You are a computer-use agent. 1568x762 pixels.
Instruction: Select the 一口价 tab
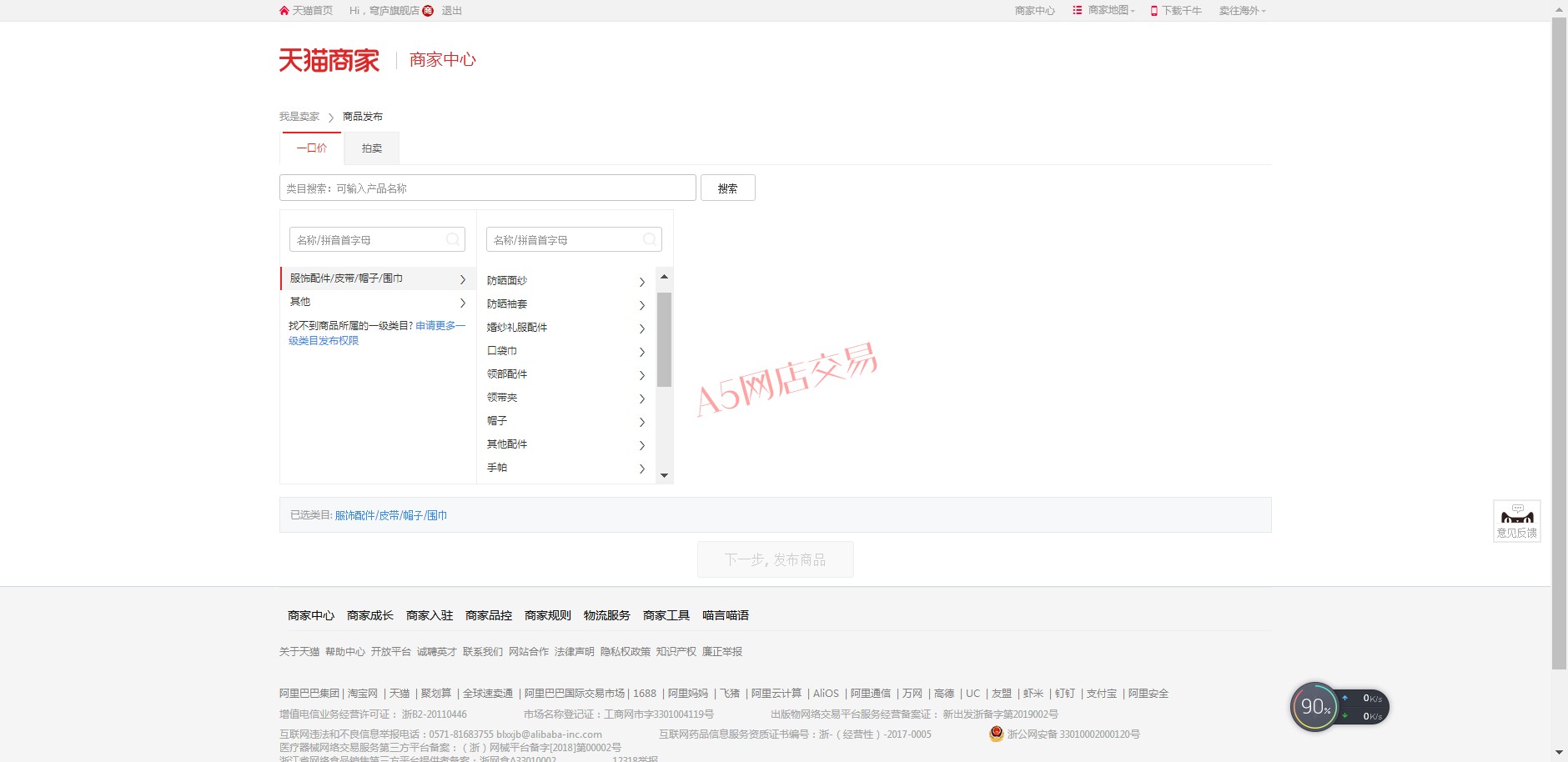[x=311, y=148]
